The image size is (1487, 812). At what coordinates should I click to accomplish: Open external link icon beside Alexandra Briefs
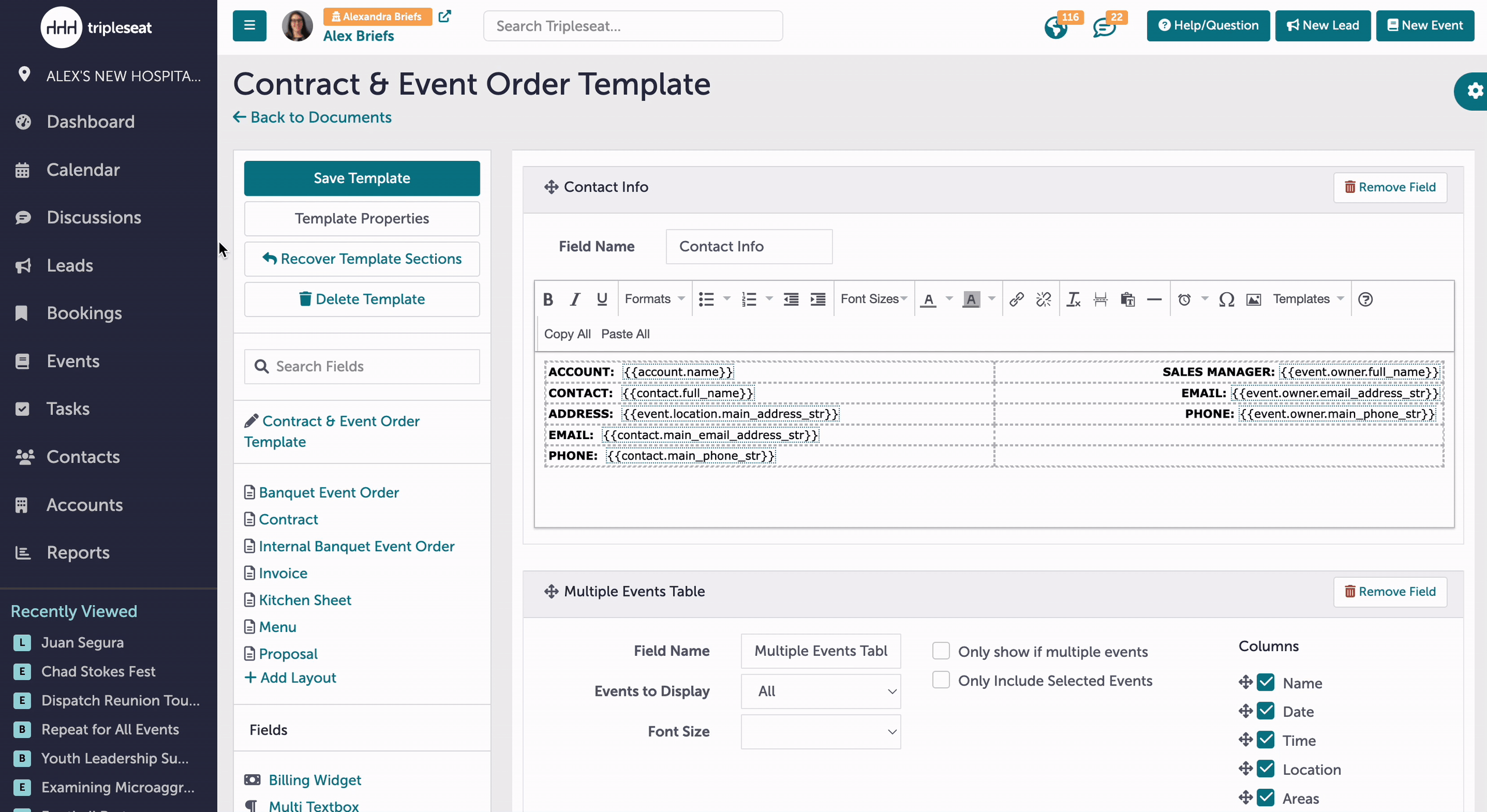[x=445, y=16]
